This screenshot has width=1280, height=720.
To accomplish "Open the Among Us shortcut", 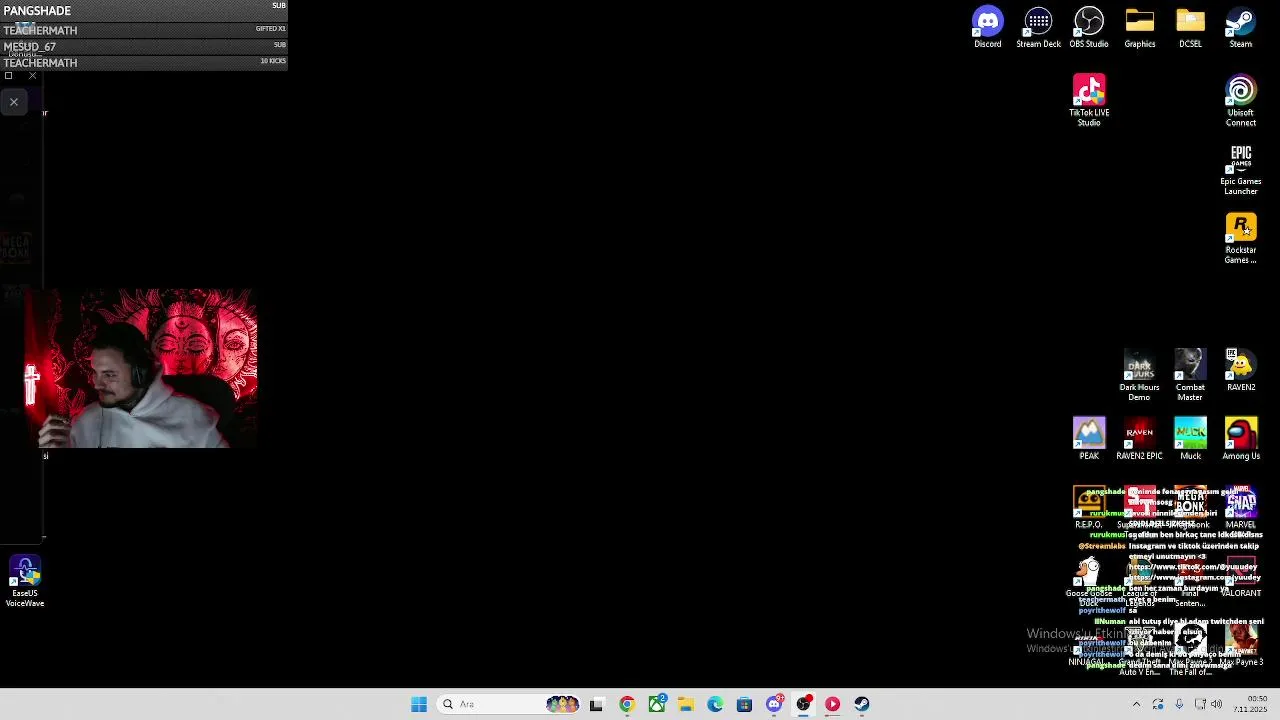I will pyautogui.click(x=1241, y=439).
